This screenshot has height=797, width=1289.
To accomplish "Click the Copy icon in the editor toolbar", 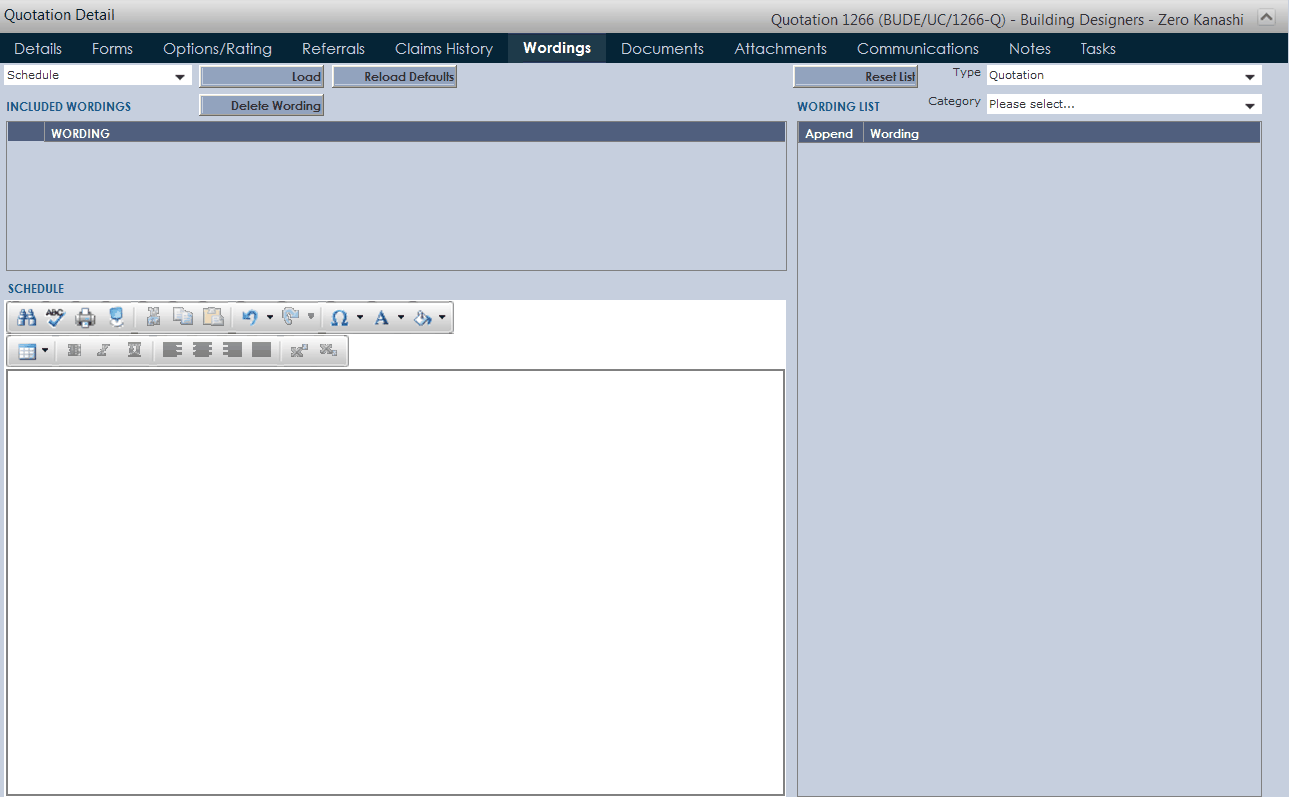I will [x=183, y=318].
